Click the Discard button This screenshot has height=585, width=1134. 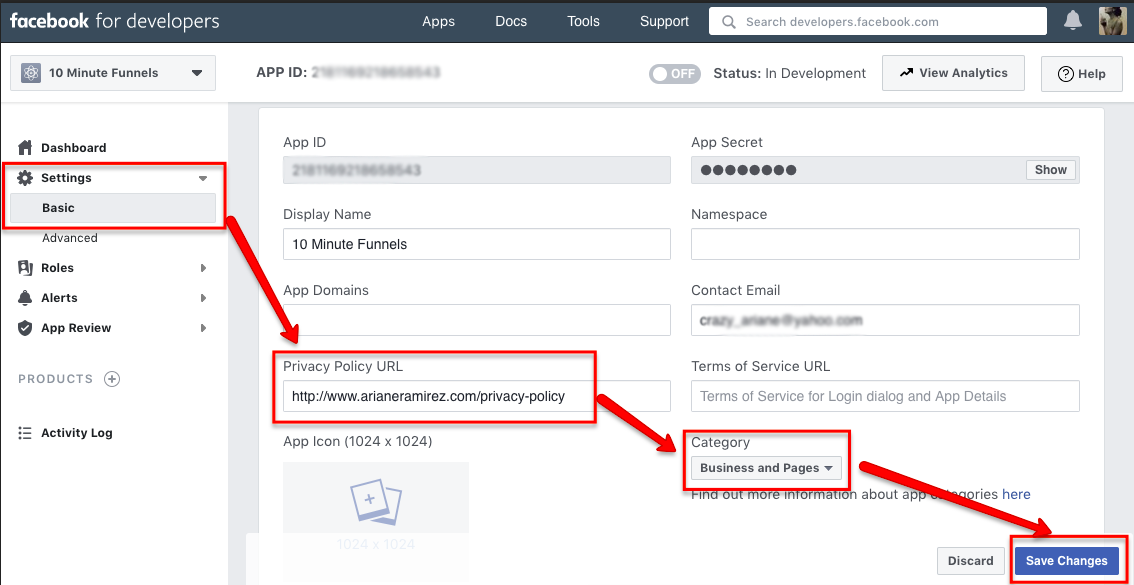[971, 561]
